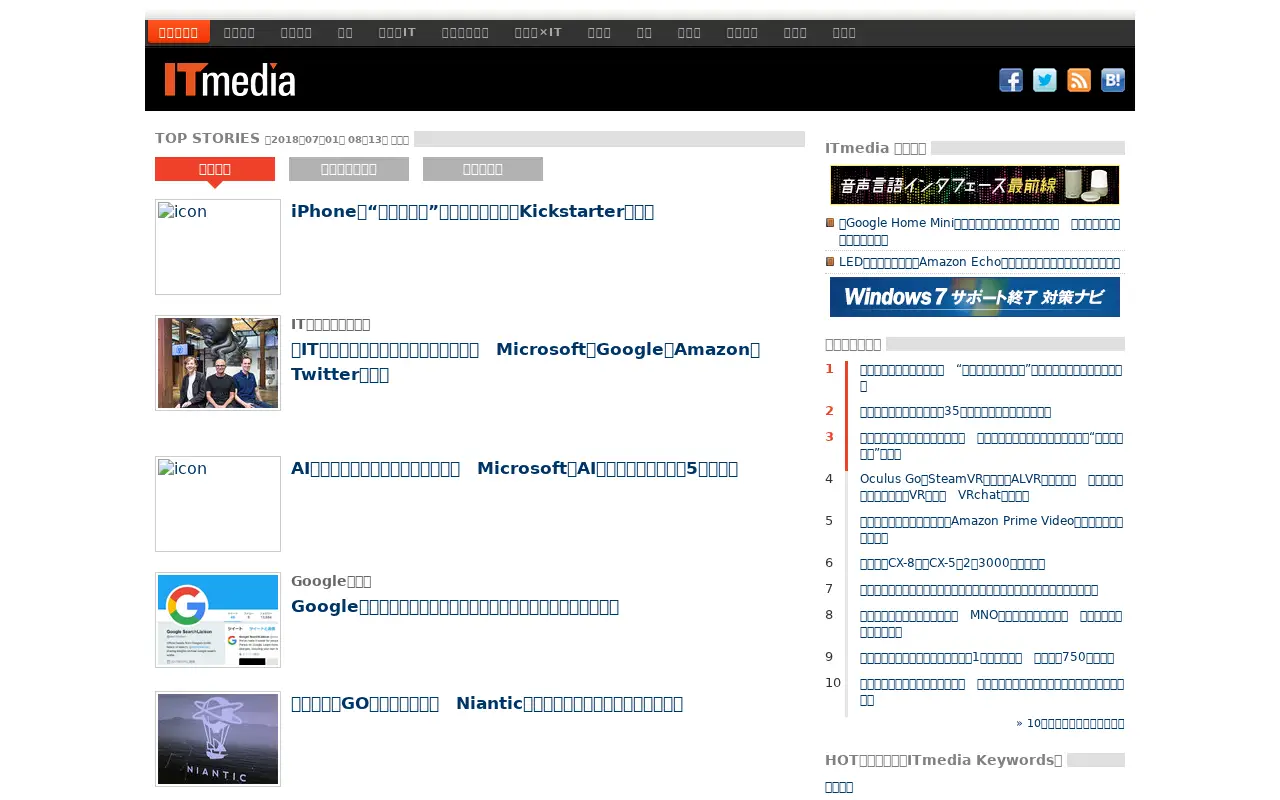The width and height of the screenshot is (1280, 800).
Task: Open the number 3 ranked article
Action: point(991,446)
